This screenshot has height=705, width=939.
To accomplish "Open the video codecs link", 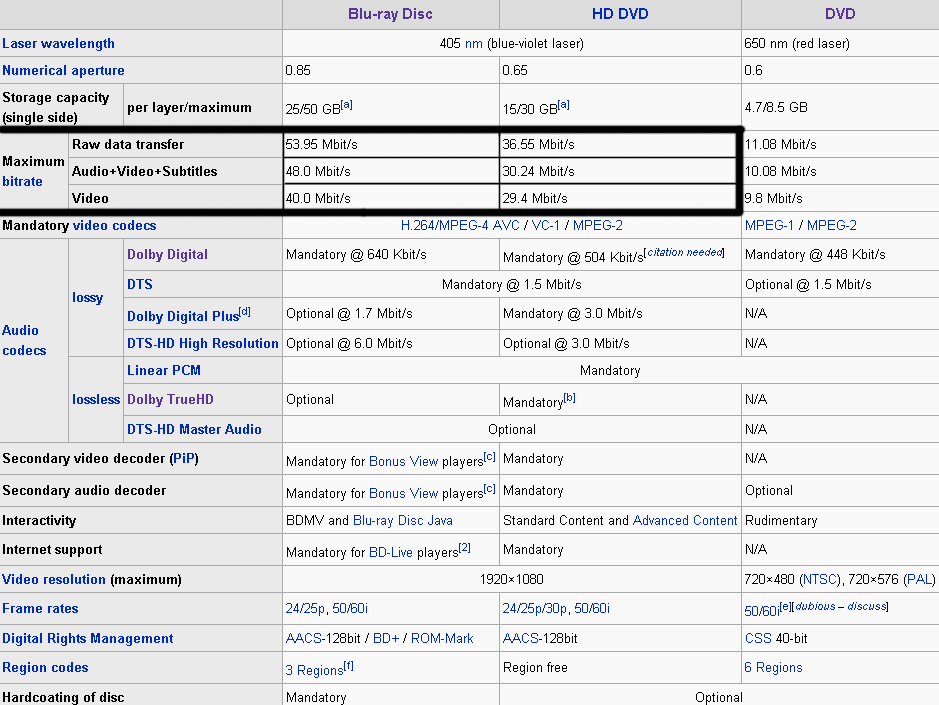I will click(x=114, y=225).
